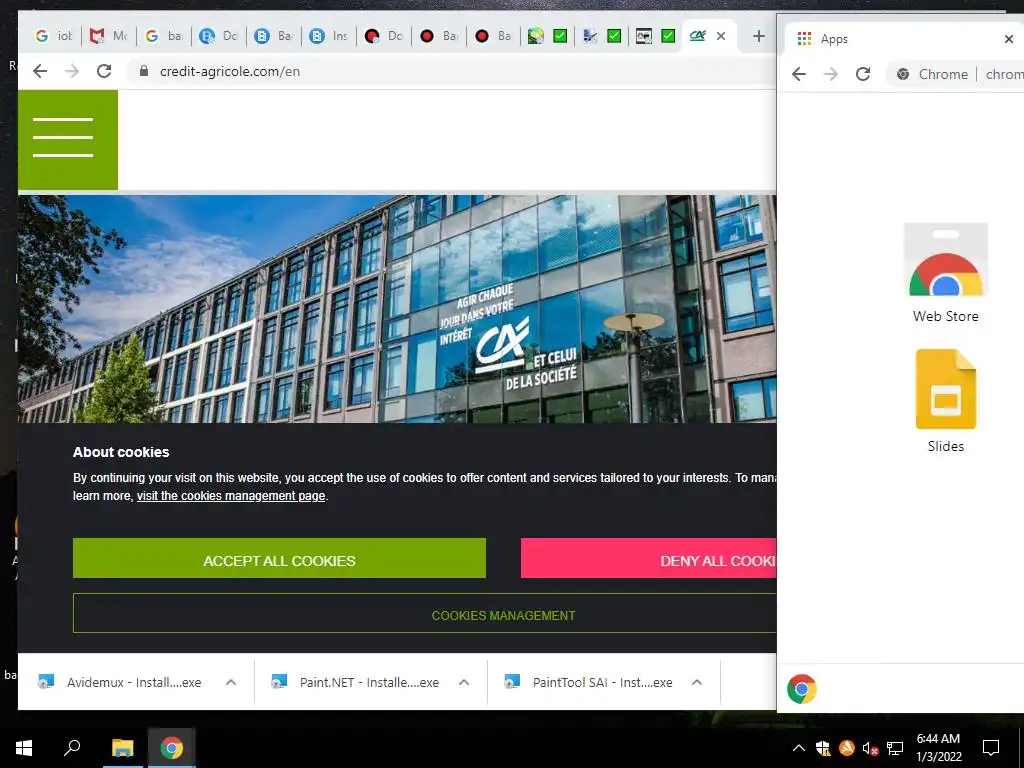Go forward in the Apps window
The image size is (1024, 768).
831,74
